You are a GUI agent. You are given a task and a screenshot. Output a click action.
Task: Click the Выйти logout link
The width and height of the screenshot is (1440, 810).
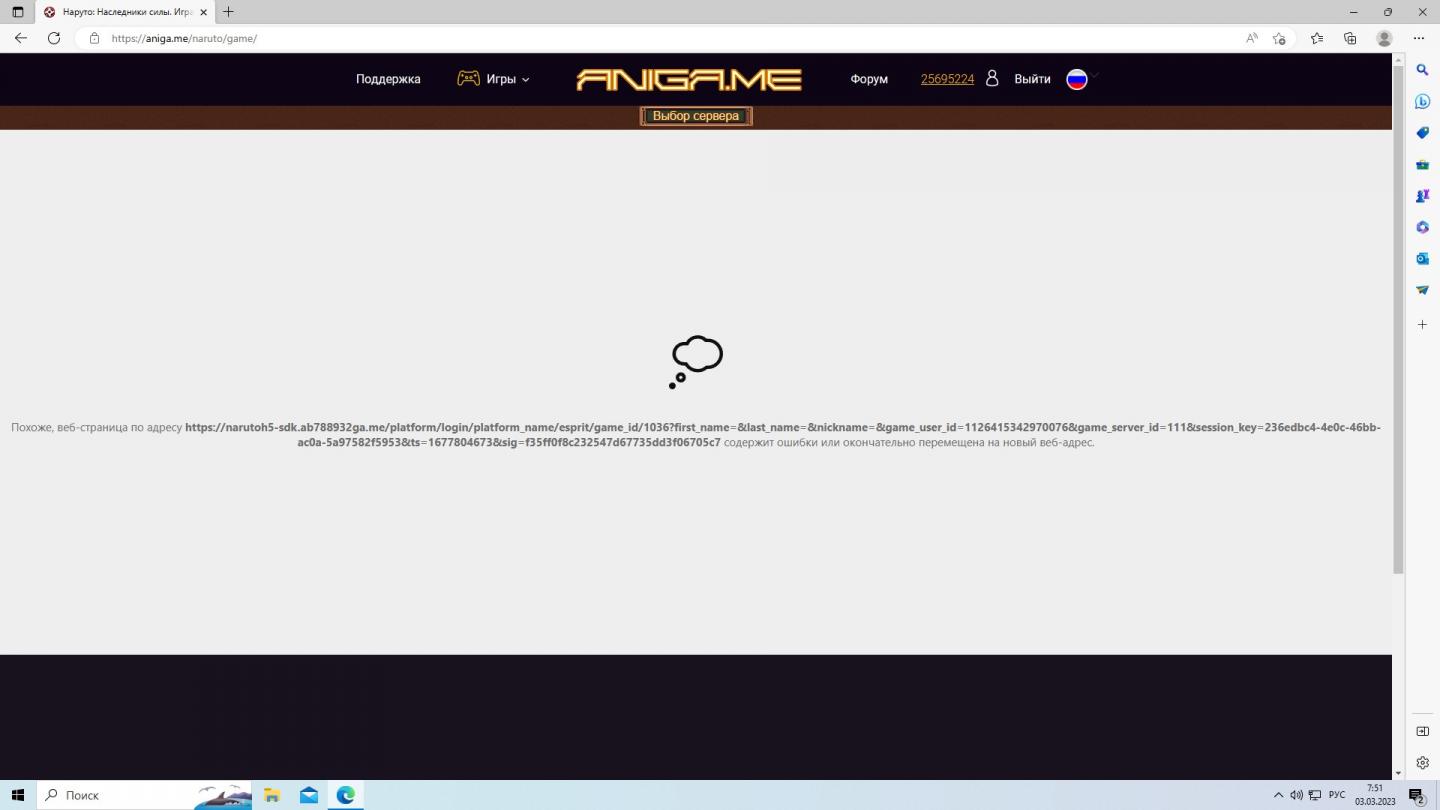coord(1032,79)
